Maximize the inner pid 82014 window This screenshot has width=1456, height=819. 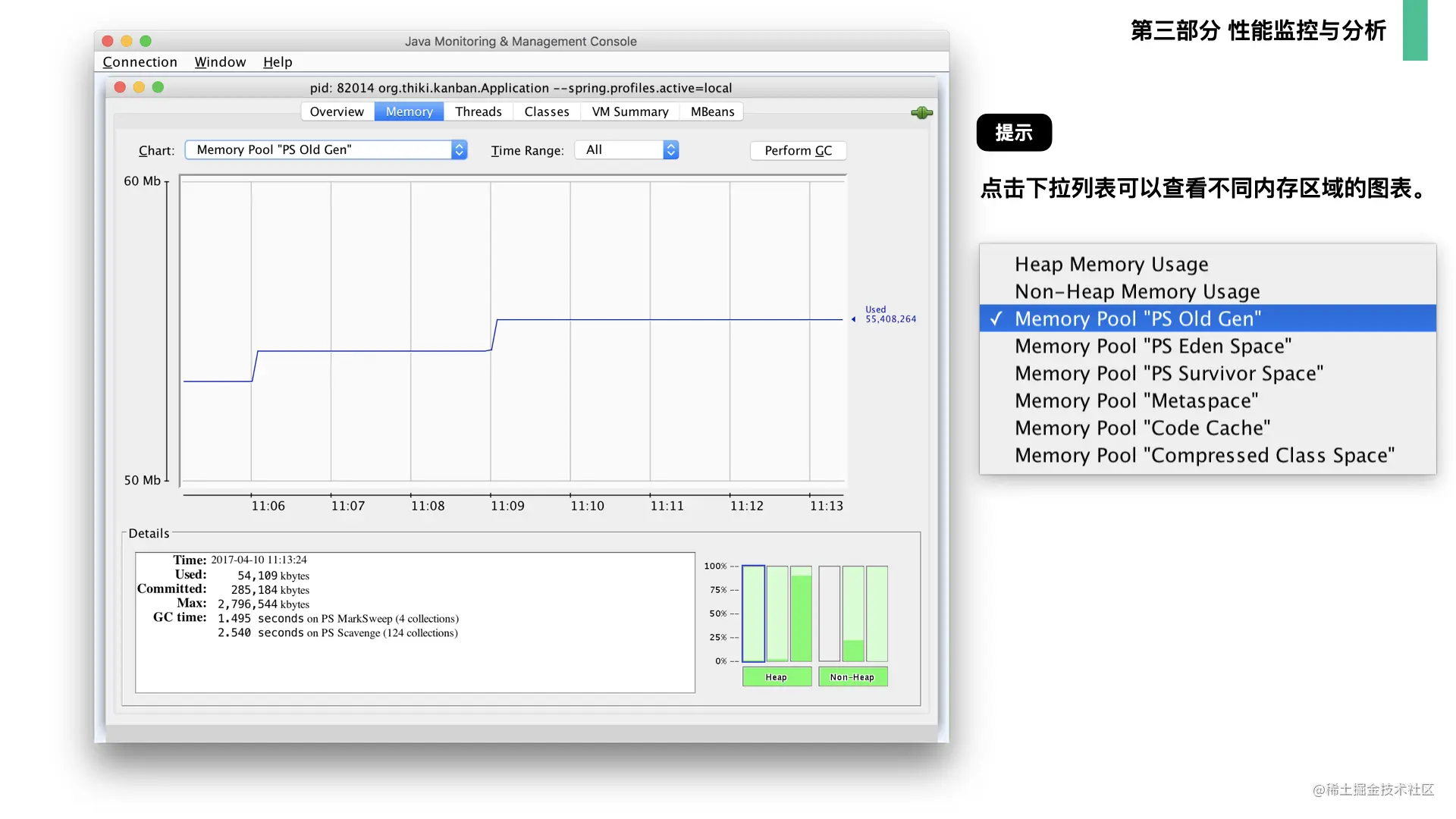pos(158,87)
